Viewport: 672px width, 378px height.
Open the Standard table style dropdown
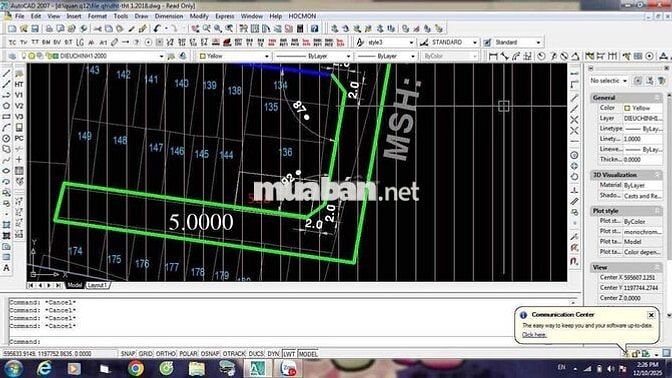tap(538, 42)
